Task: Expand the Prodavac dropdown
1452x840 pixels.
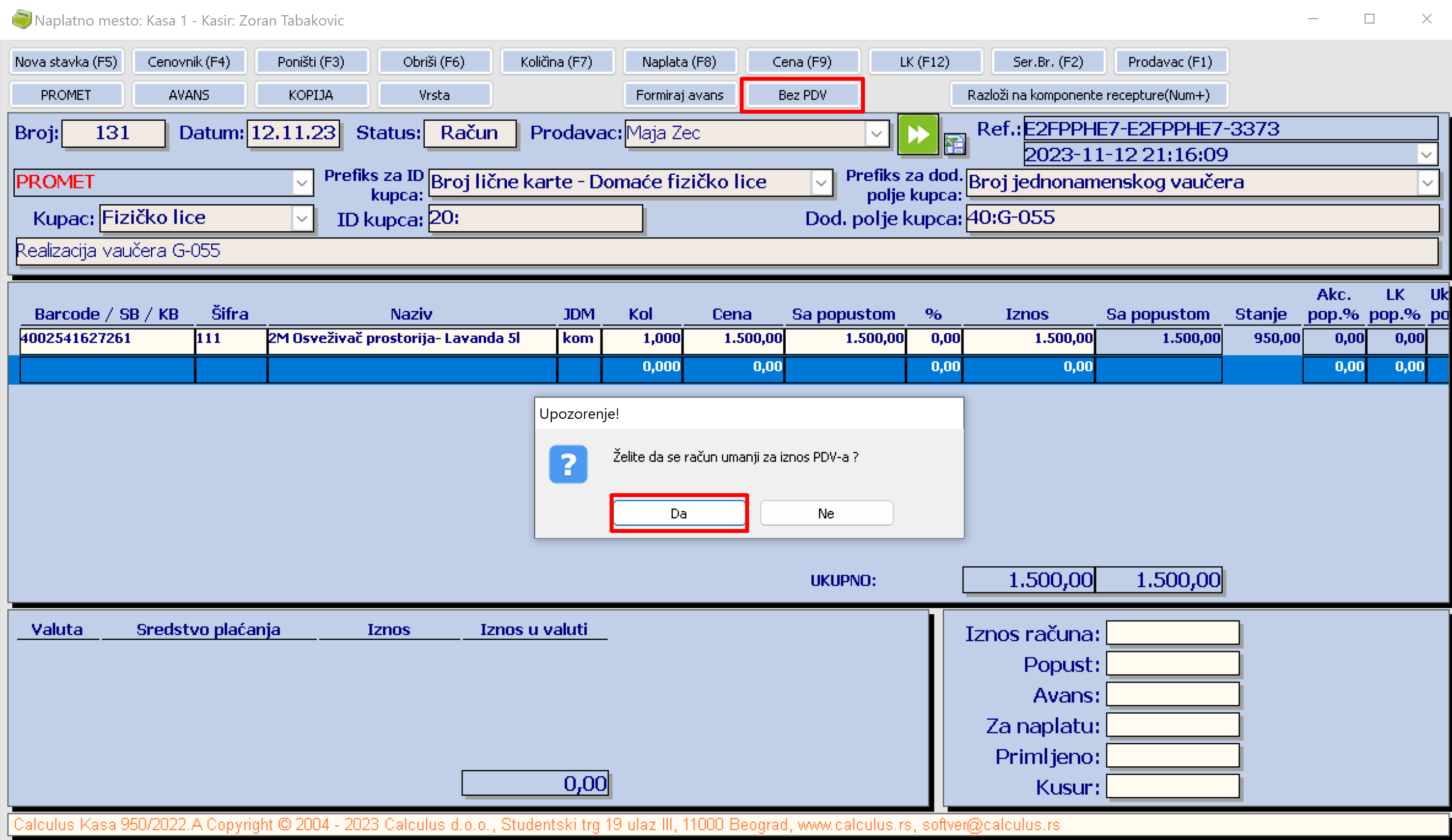Action: point(877,134)
